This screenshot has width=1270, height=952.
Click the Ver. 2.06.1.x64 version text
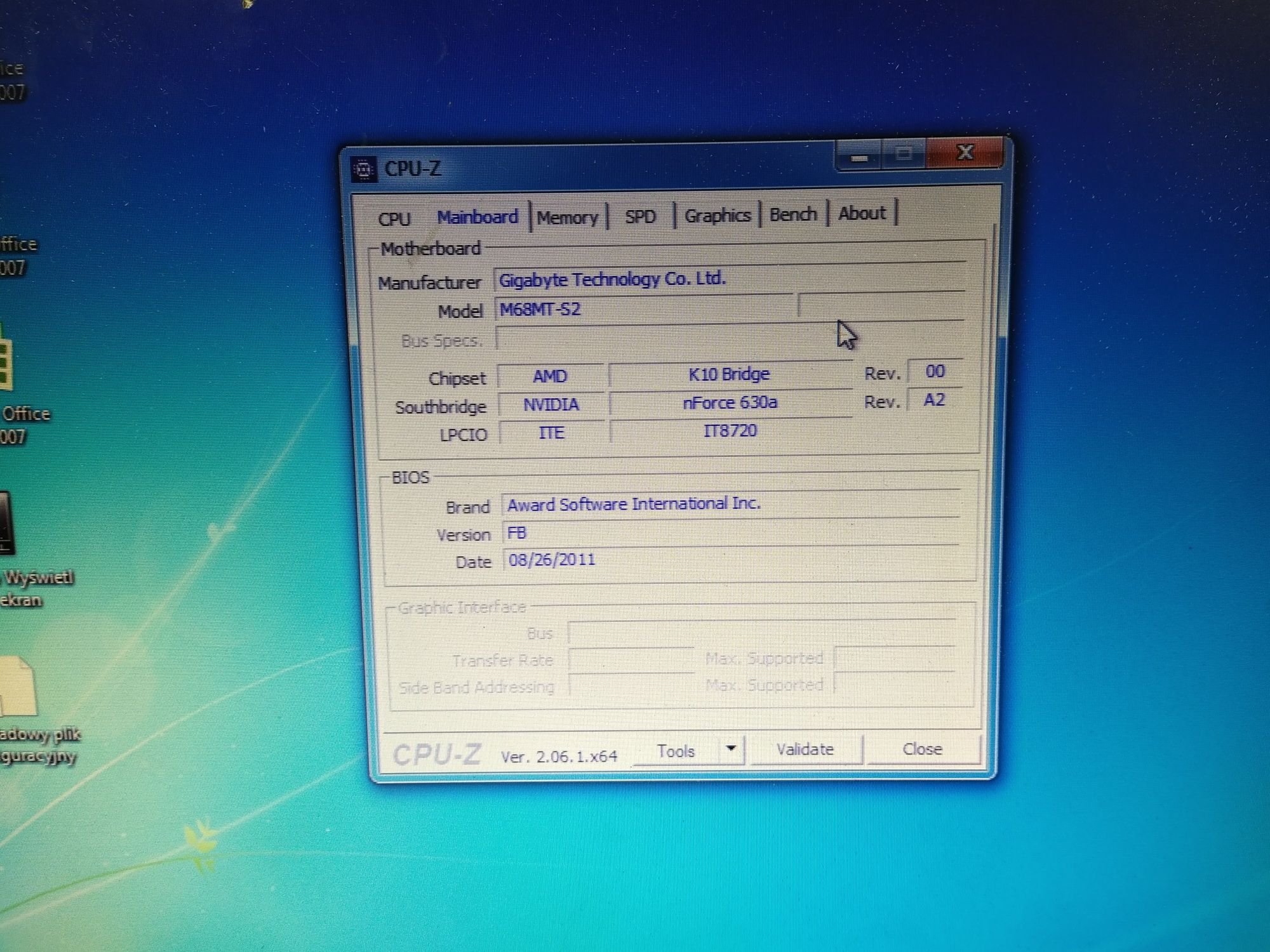559,757
